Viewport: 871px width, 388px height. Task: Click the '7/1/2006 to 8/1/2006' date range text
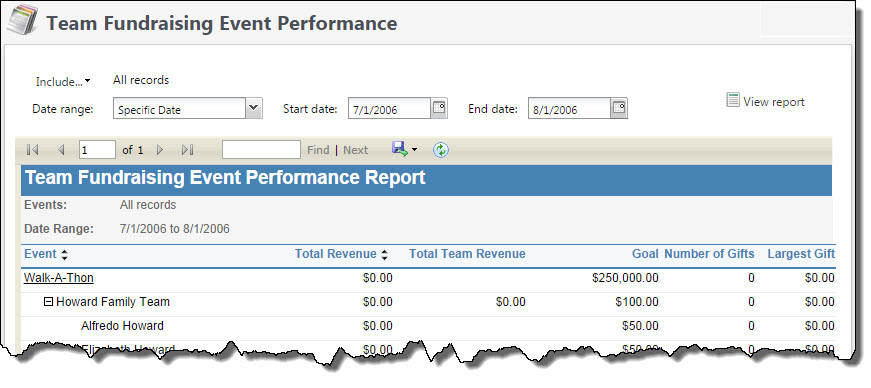[x=174, y=229]
